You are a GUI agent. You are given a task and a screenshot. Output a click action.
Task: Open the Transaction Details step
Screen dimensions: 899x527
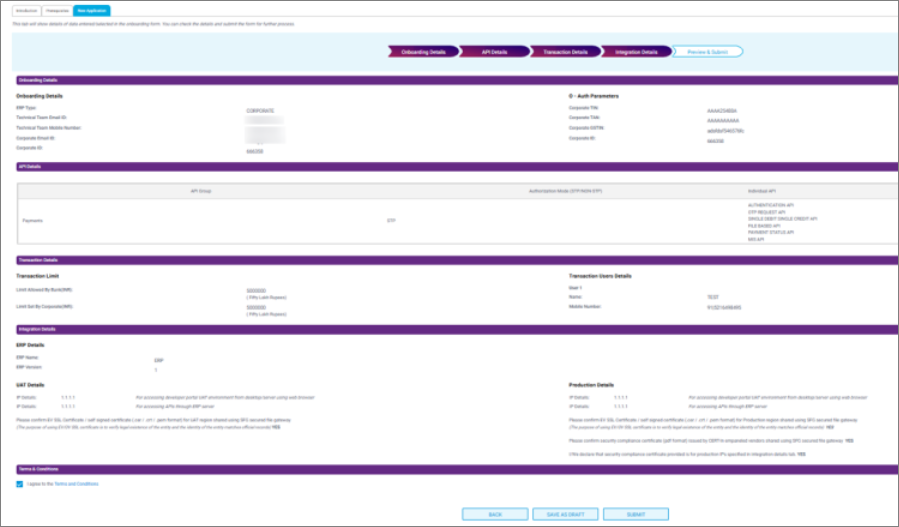click(x=563, y=51)
